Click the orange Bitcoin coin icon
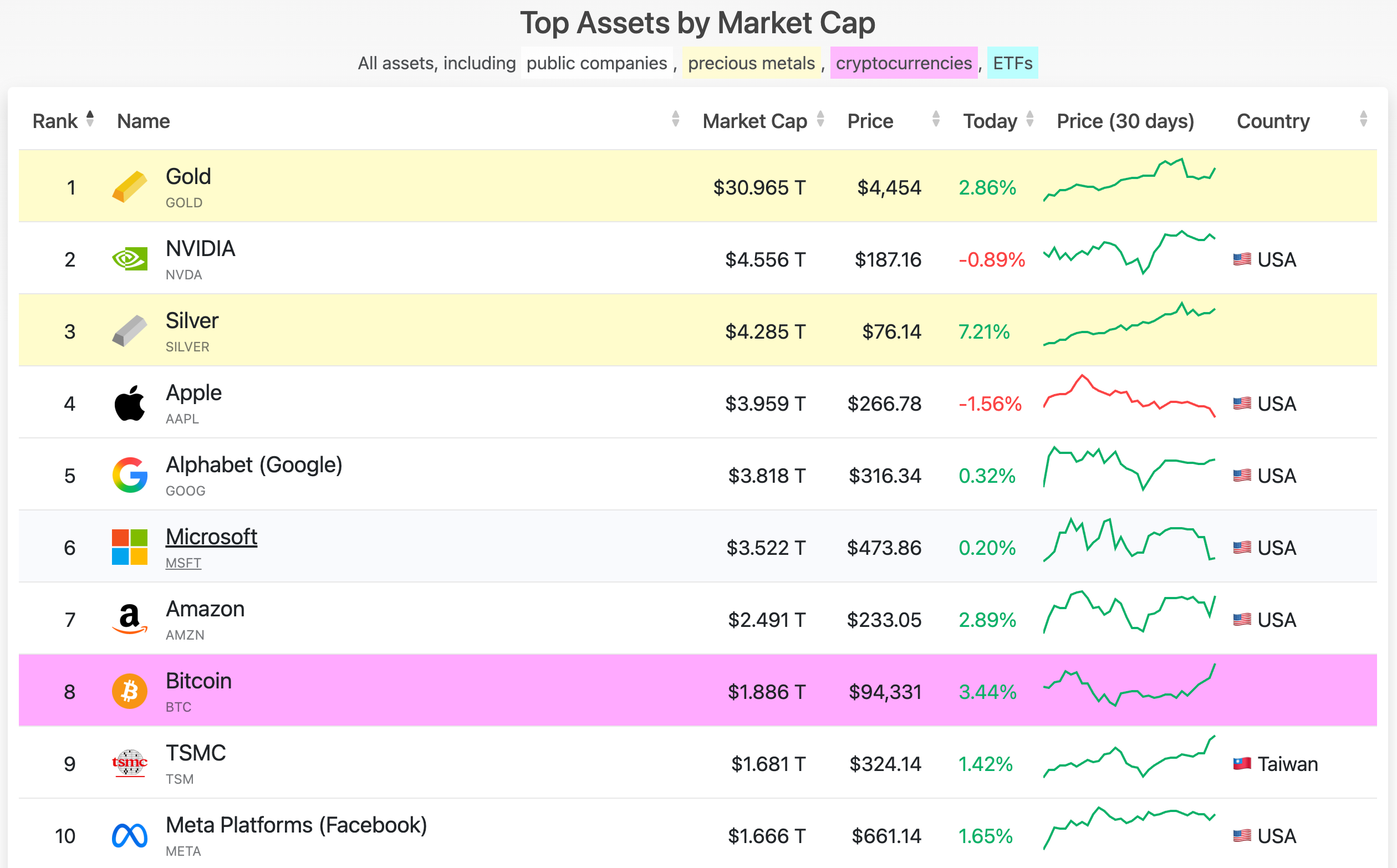1397x868 pixels. (x=129, y=691)
